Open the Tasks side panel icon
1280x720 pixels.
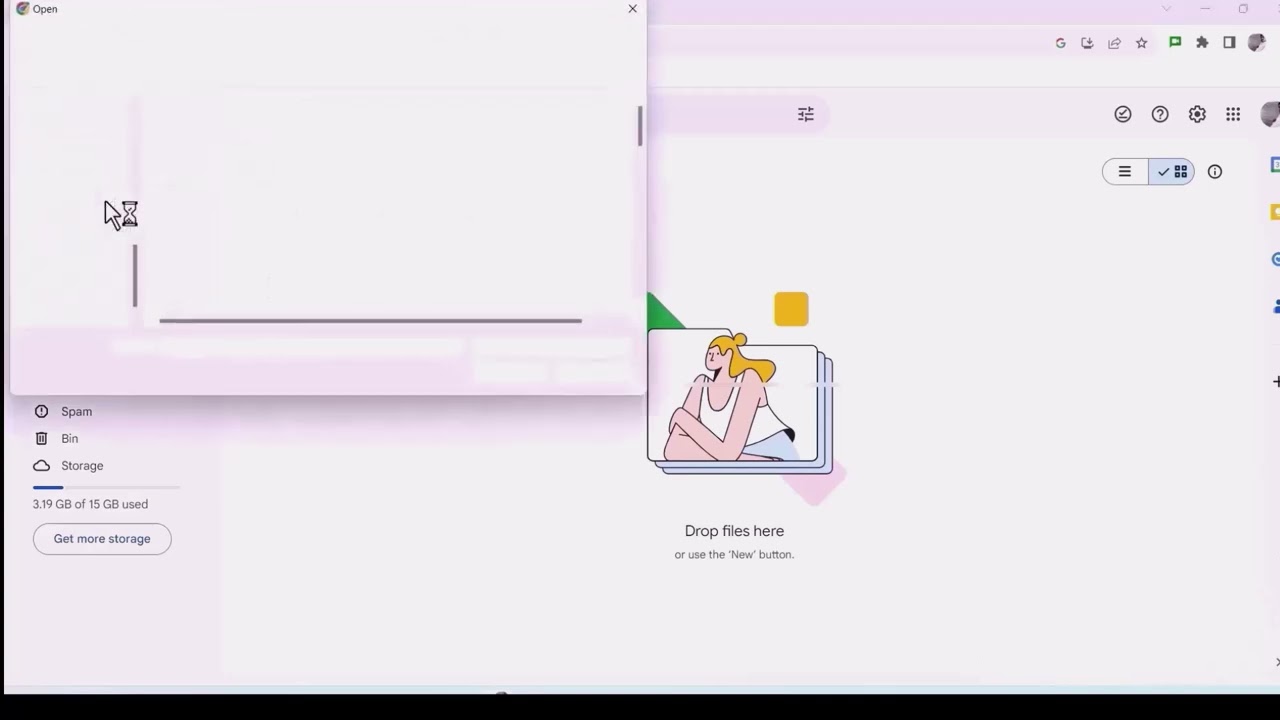1275,259
